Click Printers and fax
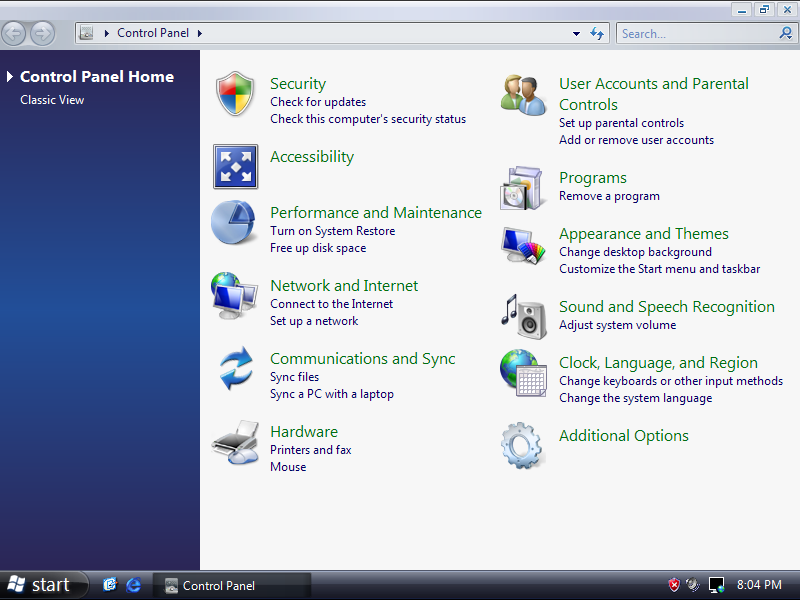Image resolution: width=800 pixels, height=600 pixels. click(311, 450)
